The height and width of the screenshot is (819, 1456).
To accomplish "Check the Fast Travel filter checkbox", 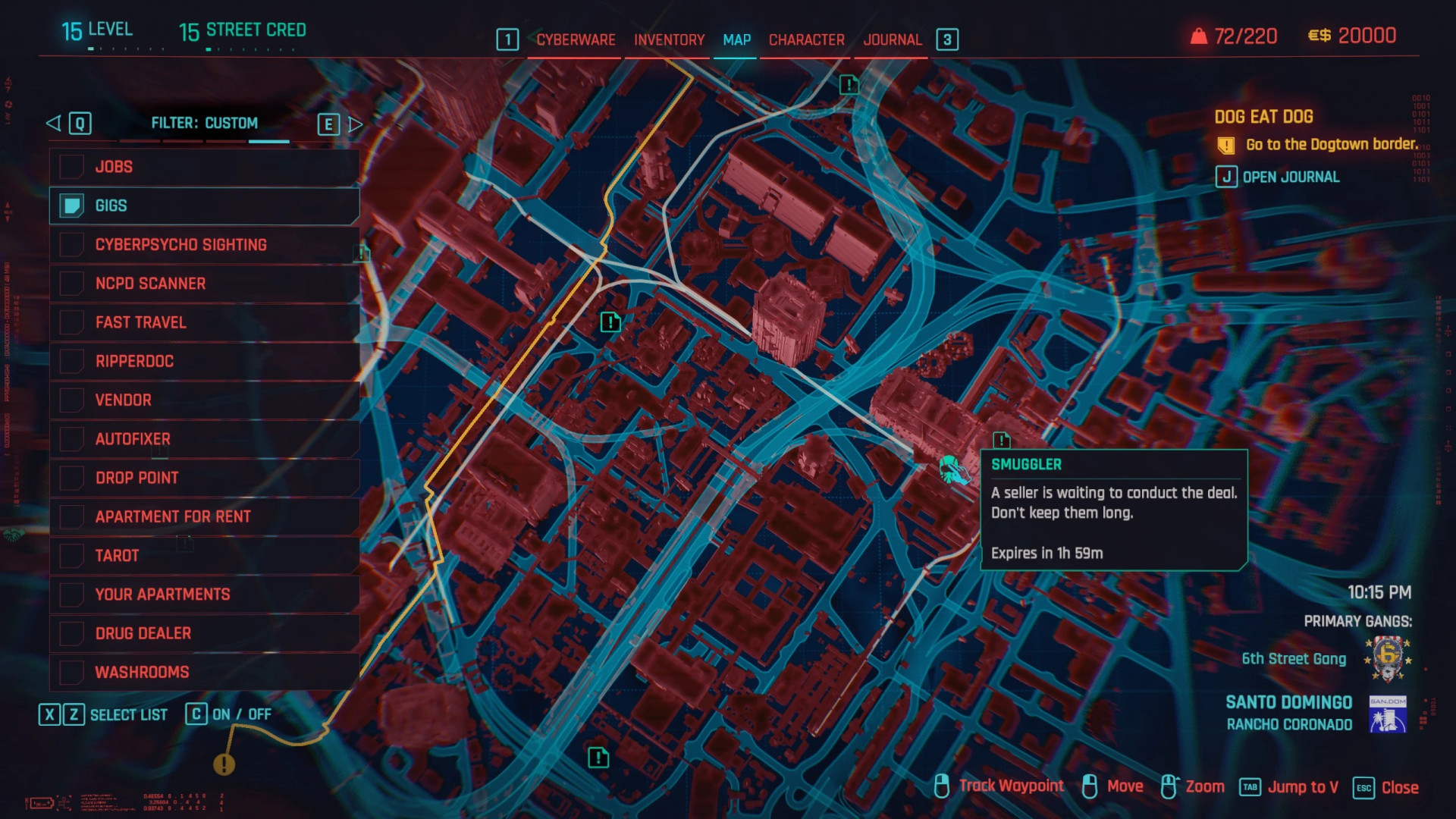I will [72, 322].
